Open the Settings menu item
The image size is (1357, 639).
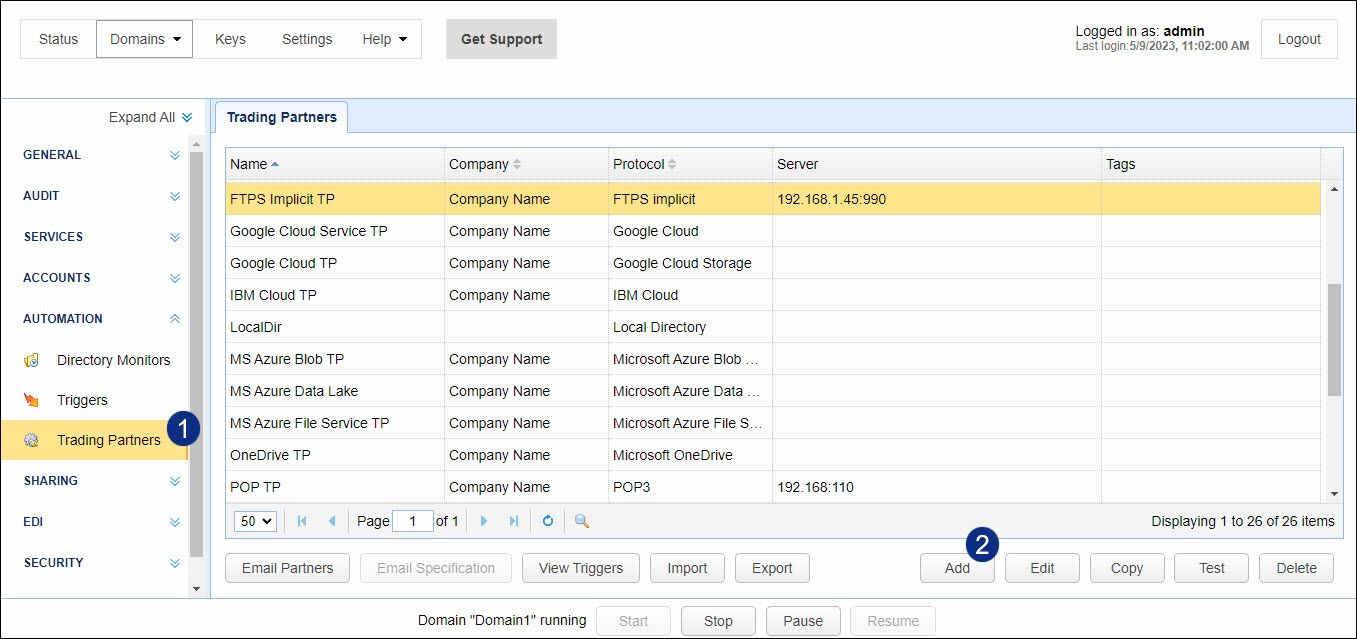(307, 39)
